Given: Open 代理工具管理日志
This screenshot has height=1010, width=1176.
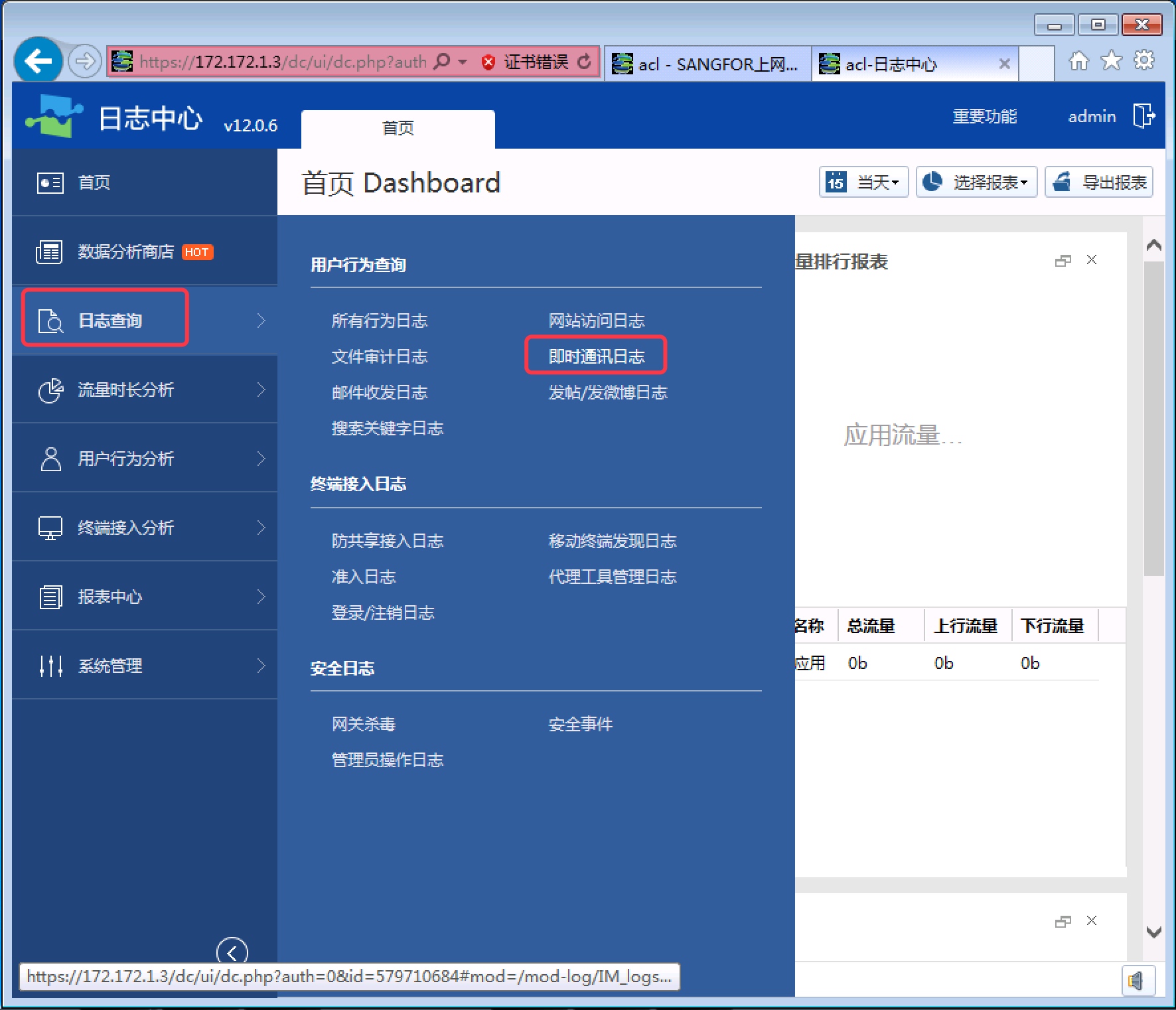Looking at the screenshot, I should 613,577.
